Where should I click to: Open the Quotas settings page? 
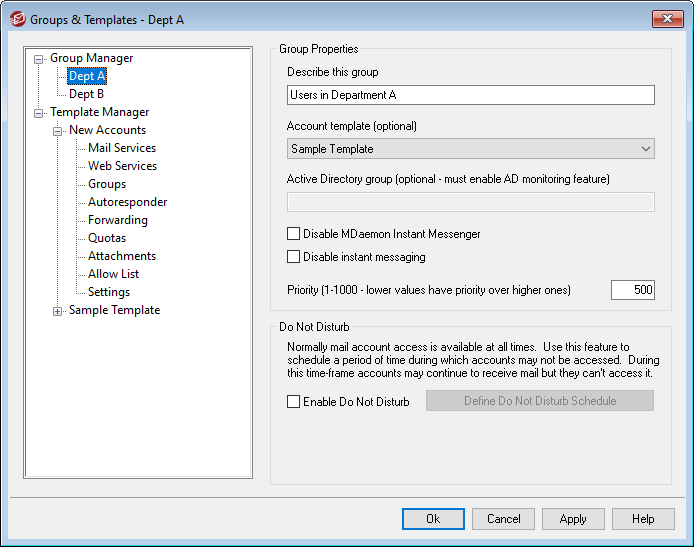click(107, 238)
